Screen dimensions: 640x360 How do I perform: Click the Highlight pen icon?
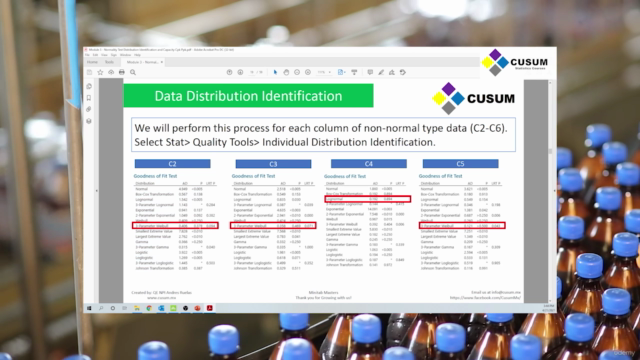pos(381,72)
